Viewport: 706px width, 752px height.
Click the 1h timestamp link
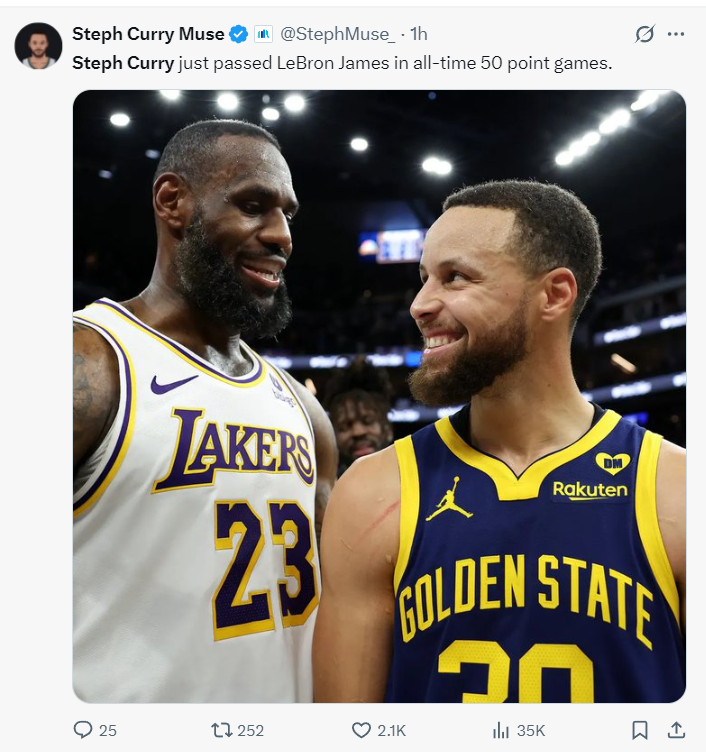coord(419,34)
